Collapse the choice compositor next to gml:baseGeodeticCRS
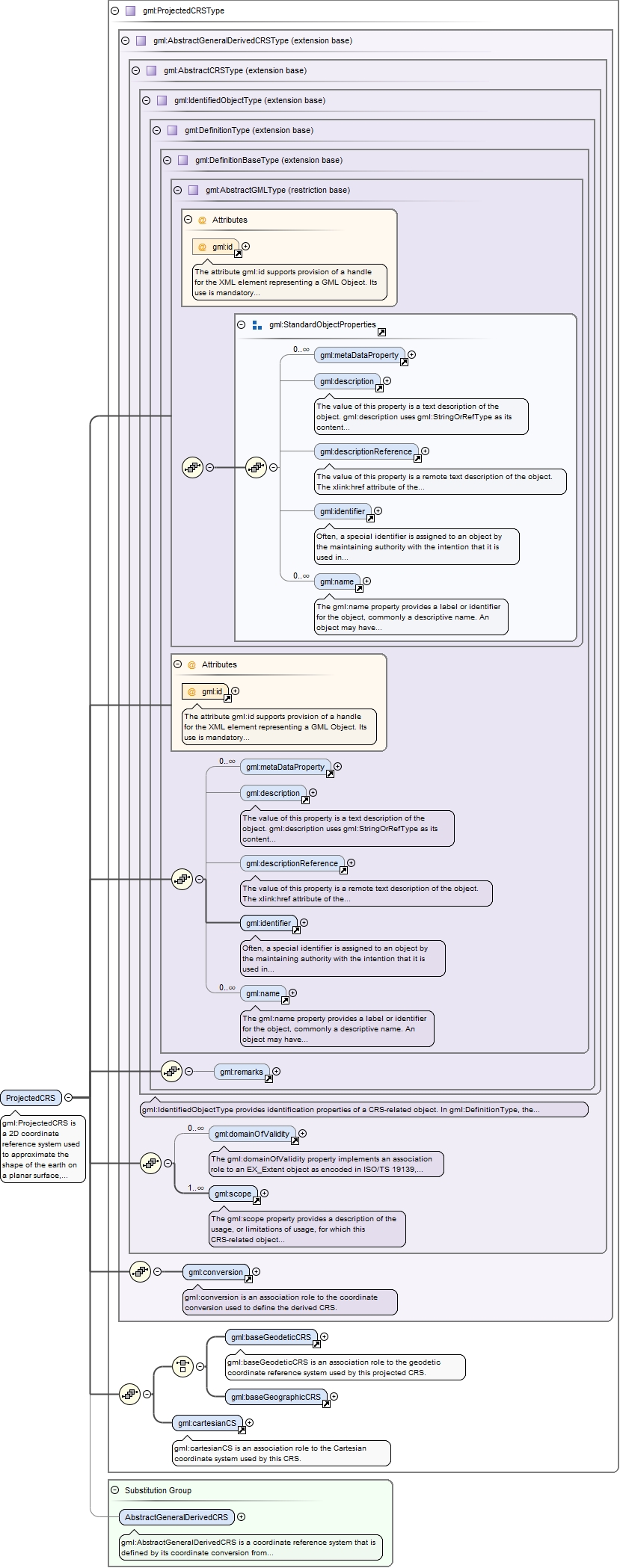The image size is (620, 1568). pyautogui.click(x=200, y=1367)
